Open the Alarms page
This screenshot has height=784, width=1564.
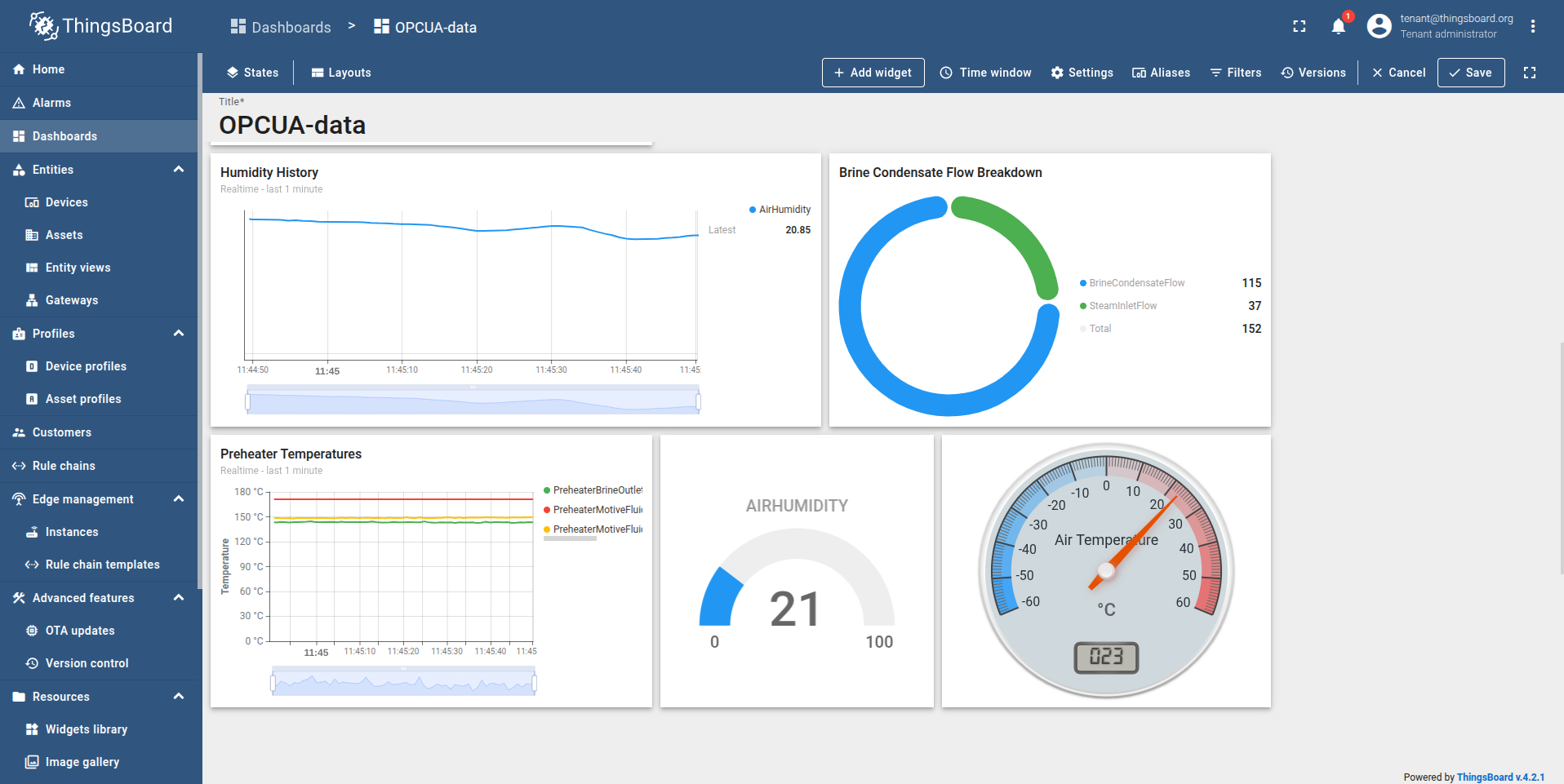pyautogui.click(x=51, y=103)
